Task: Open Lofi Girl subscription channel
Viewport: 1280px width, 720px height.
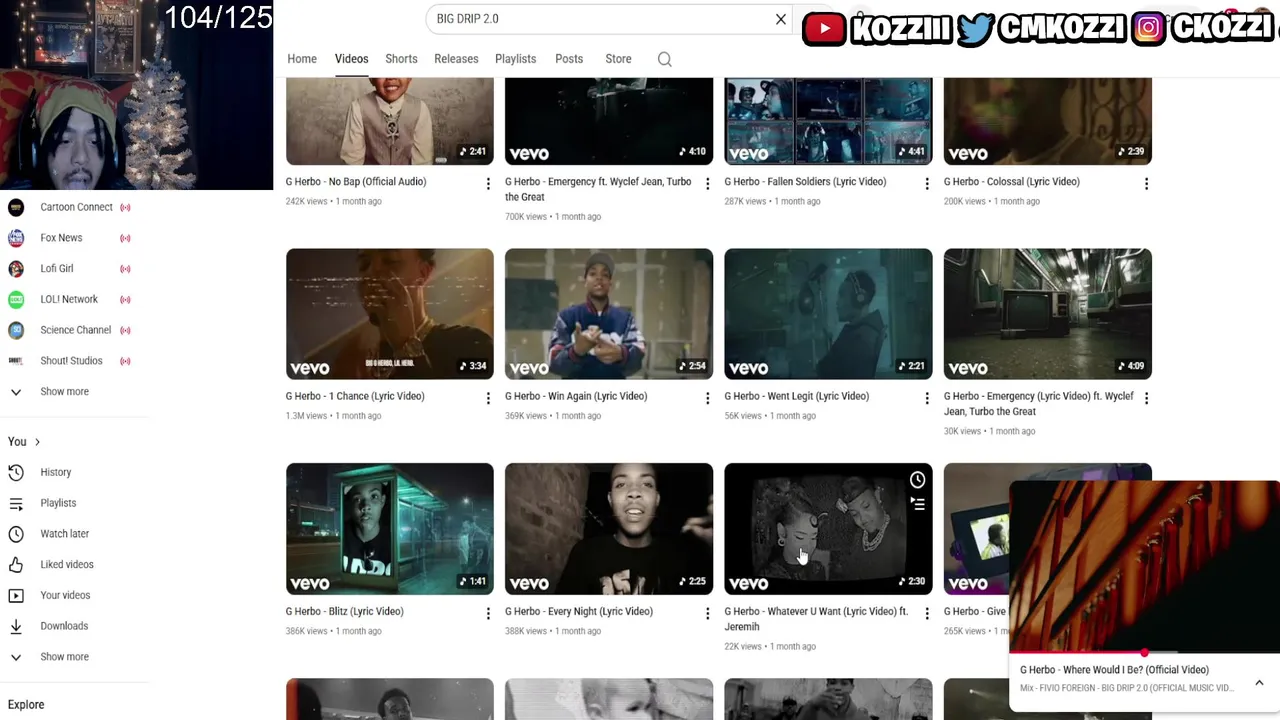Action: [x=70, y=268]
